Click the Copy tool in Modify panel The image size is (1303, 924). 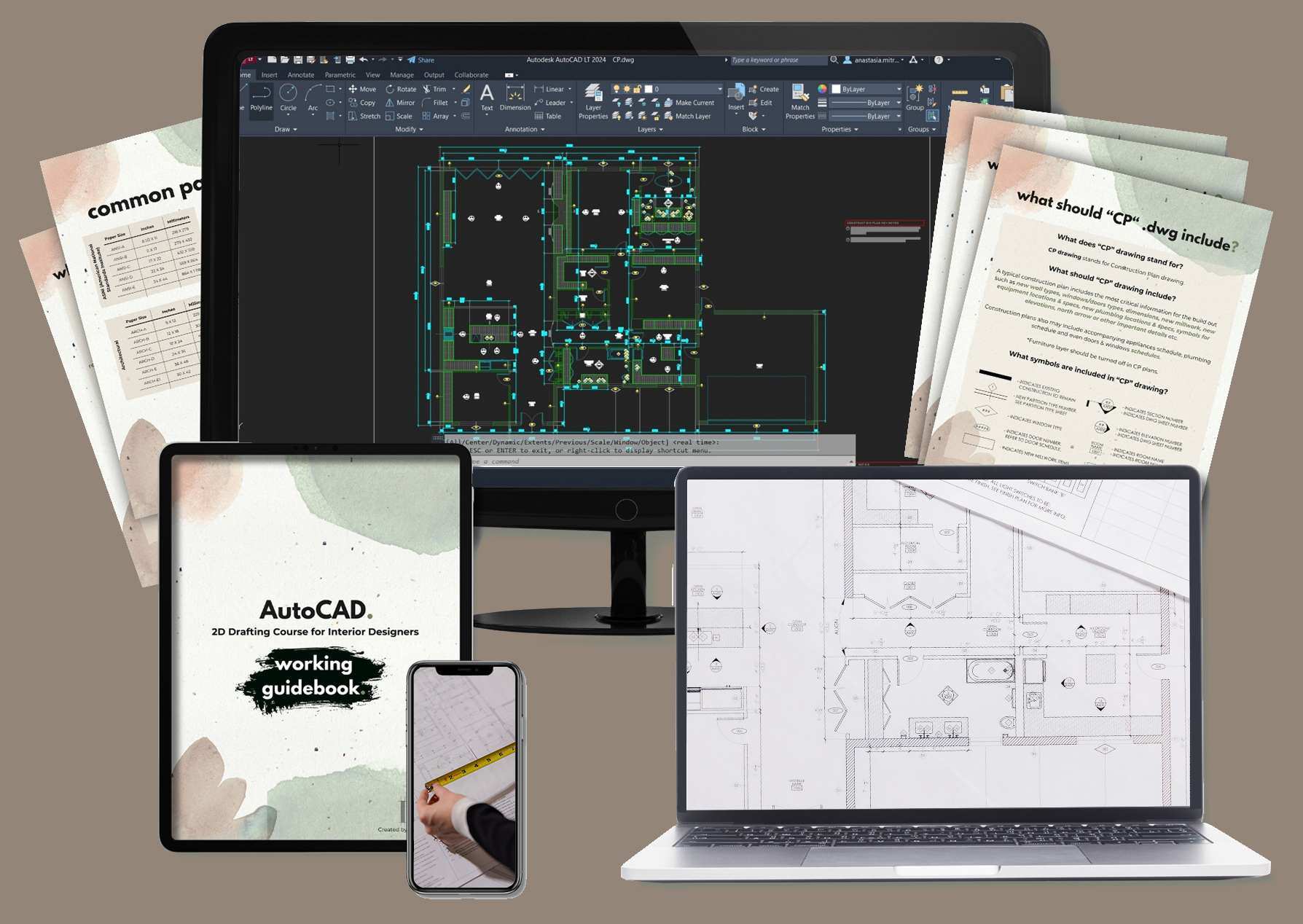tap(361, 103)
